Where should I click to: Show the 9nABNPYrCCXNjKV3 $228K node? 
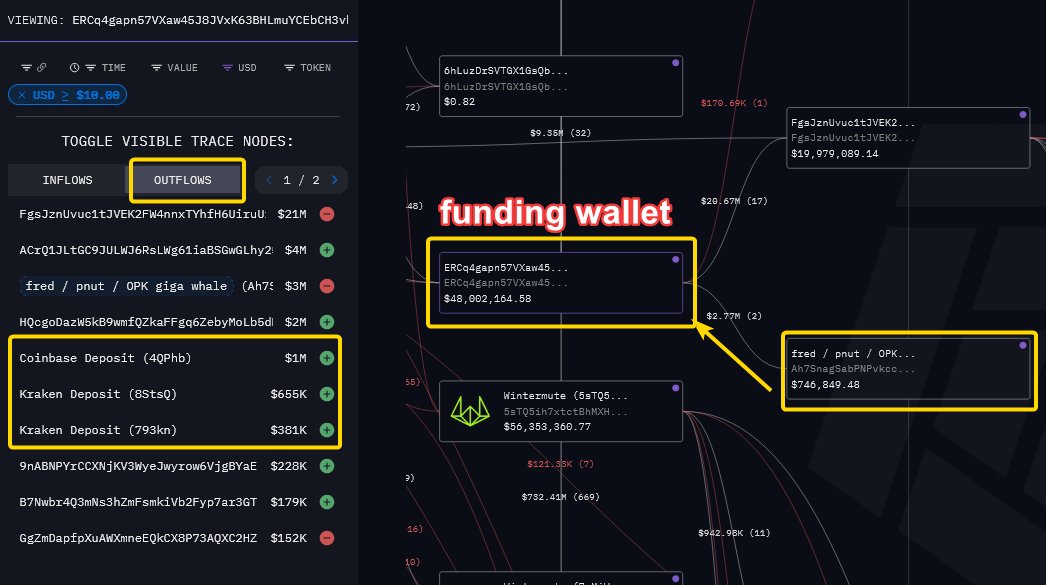click(x=327, y=466)
